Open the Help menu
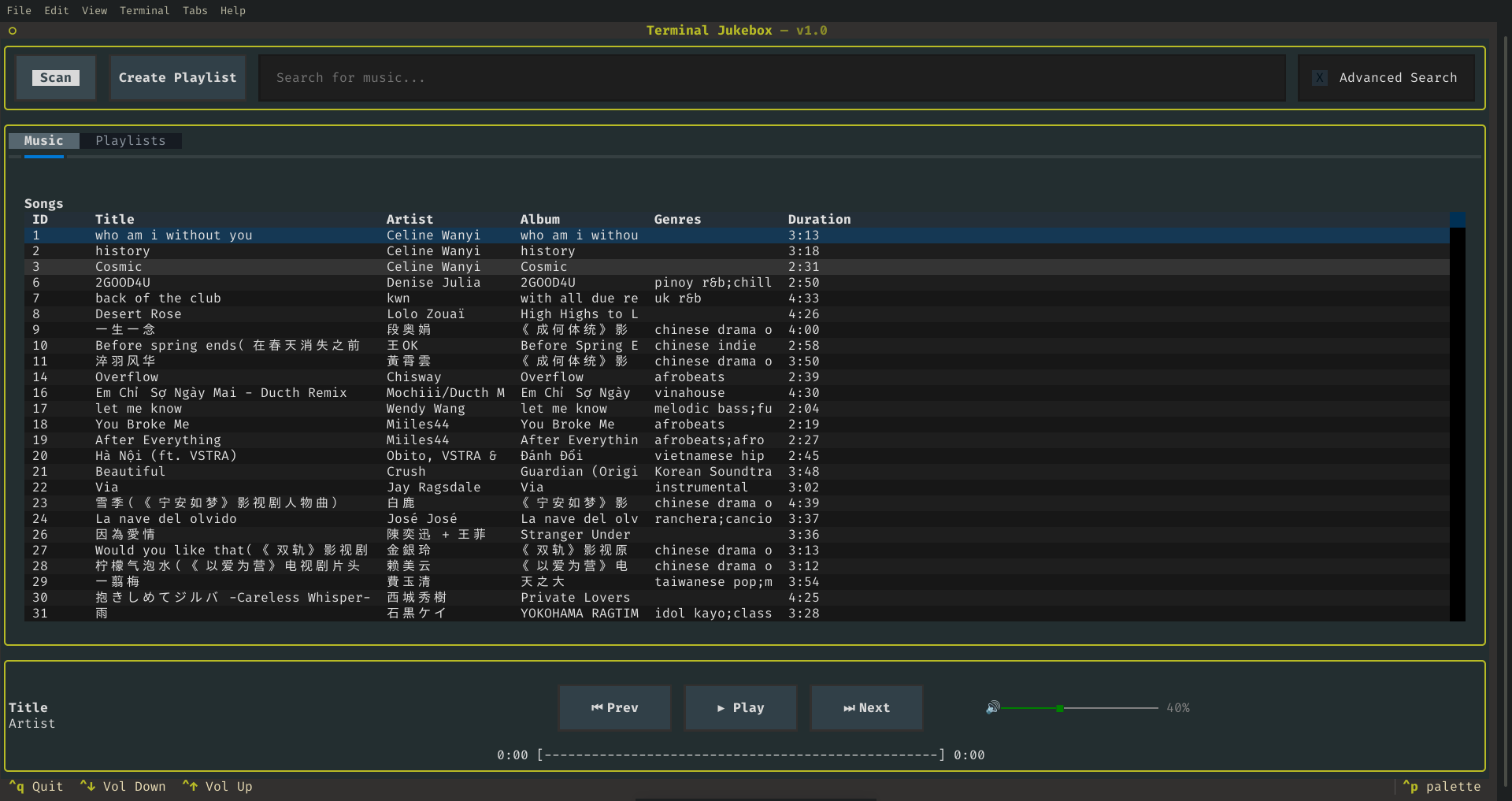The image size is (1512, 801). pyautogui.click(x=232, y=10)
